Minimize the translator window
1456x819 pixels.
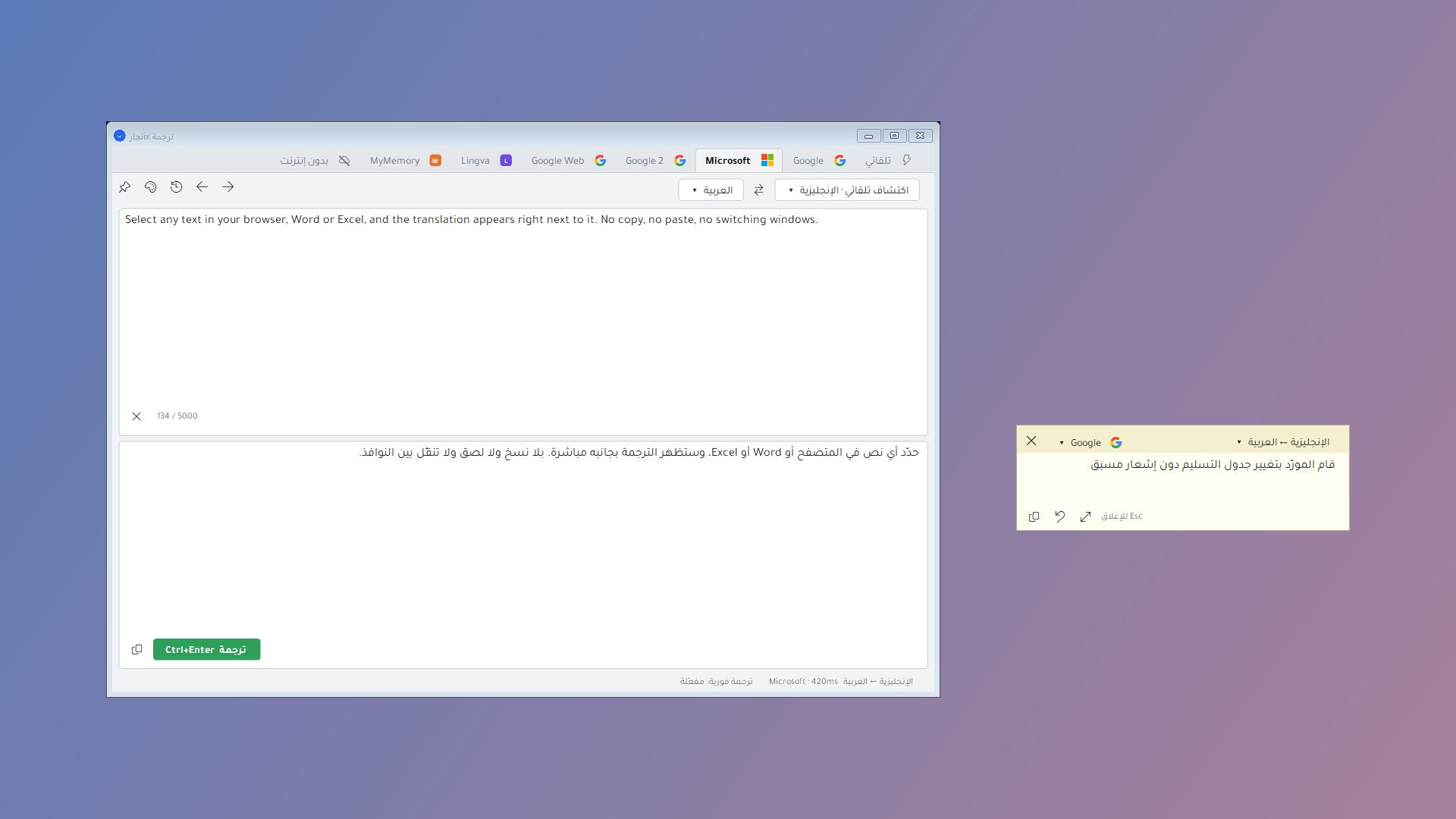pyautogui.click(x=869, y=136)
